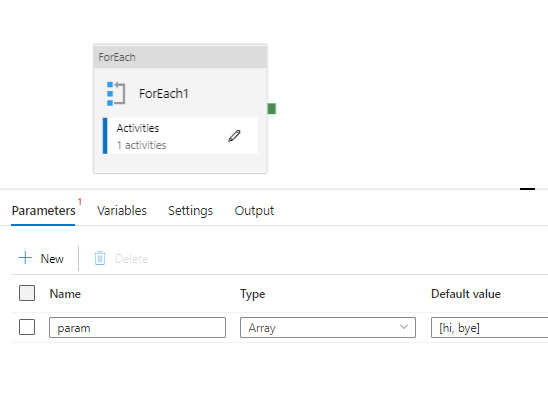Screen dimensions: 548x400
Task: Toggle the select-all parameters checkbox
Action: [27, 293]
